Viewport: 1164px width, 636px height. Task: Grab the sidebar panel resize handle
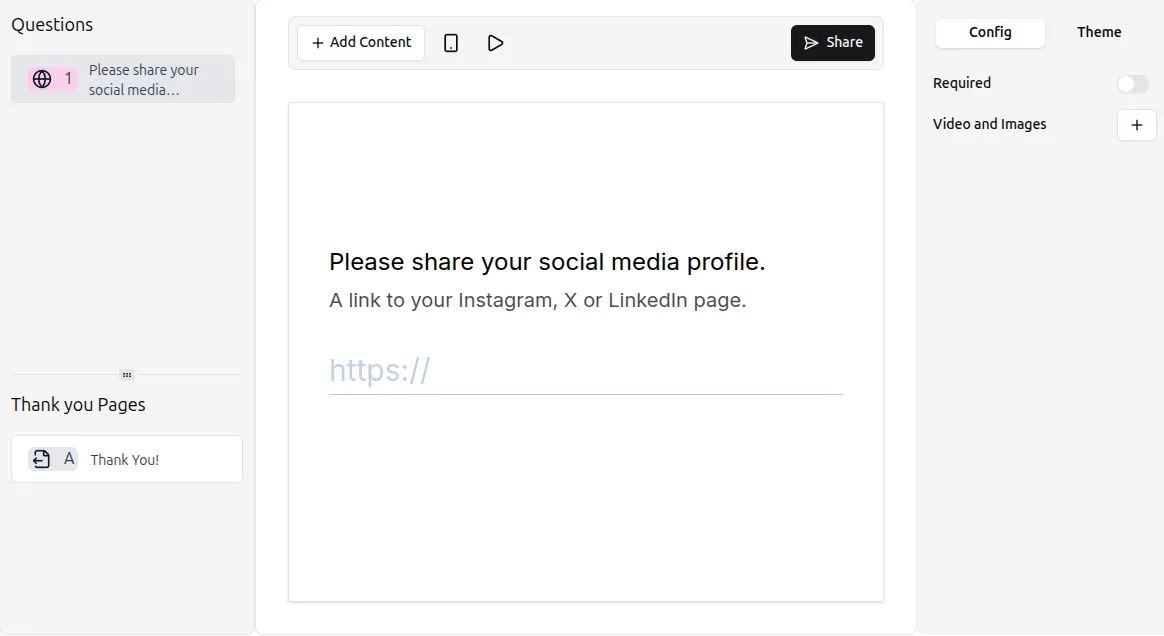[x=127, y=375]
